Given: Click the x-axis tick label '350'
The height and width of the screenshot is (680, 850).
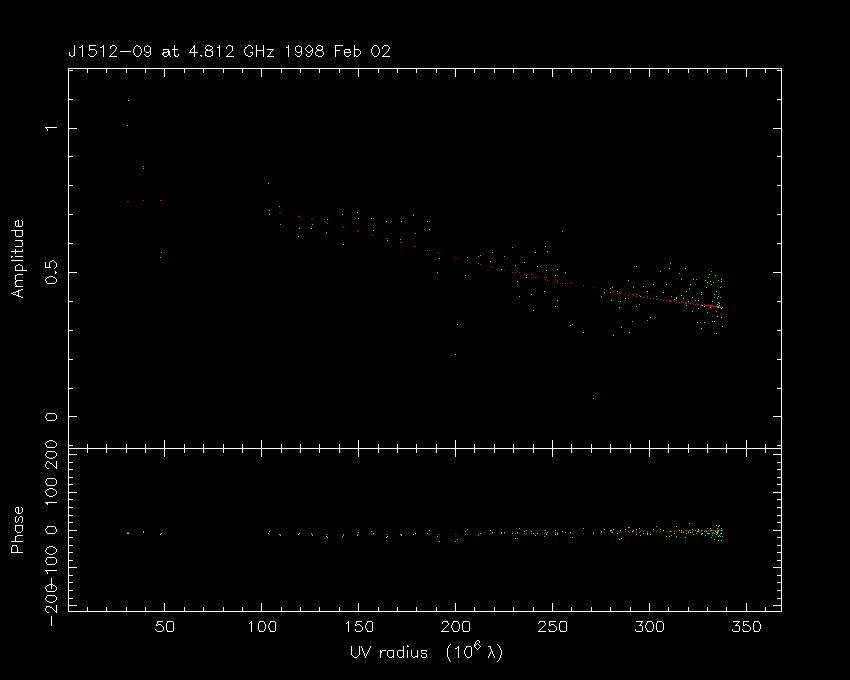Looking at the screenshot, I should click(746, 627).
